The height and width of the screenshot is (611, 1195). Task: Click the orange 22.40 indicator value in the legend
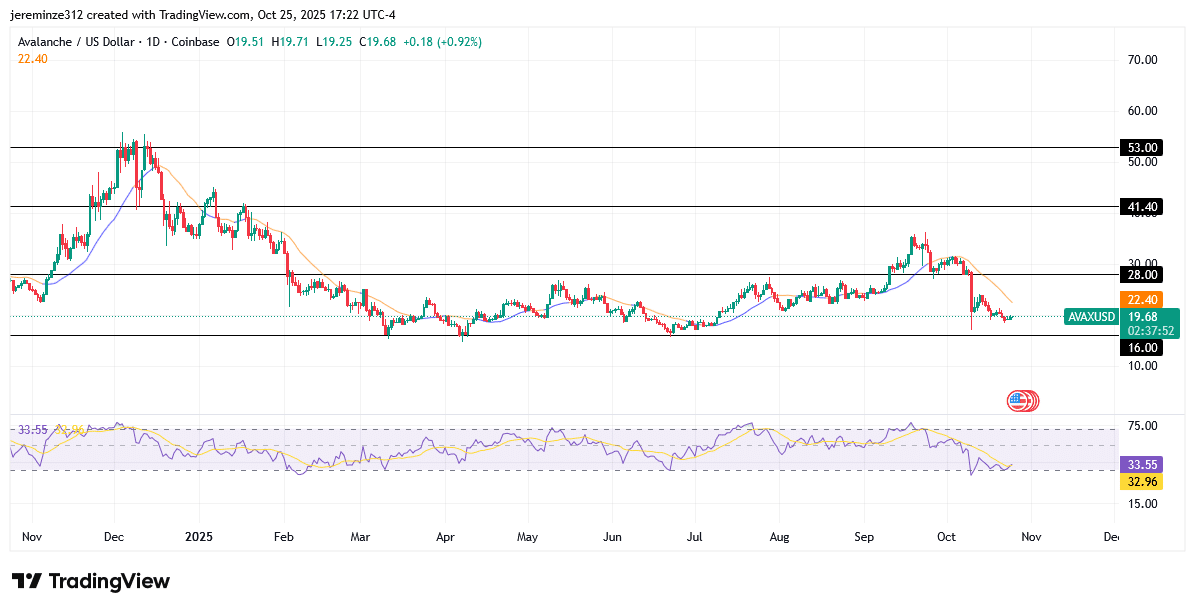(33, 59)
